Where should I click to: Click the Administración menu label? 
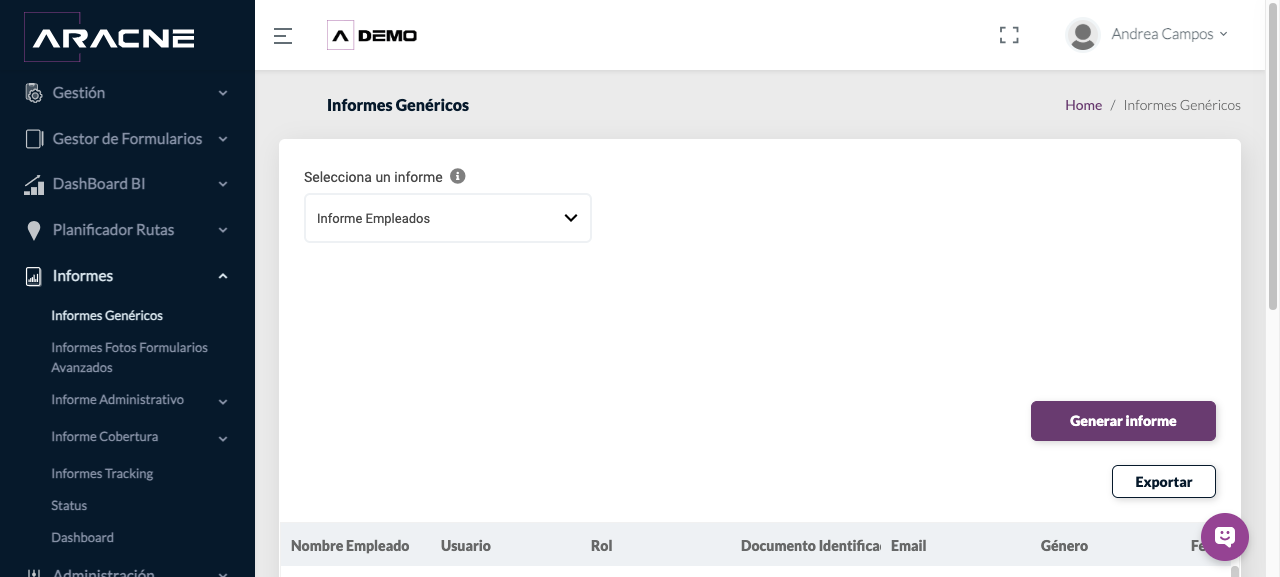pos(104,574)
